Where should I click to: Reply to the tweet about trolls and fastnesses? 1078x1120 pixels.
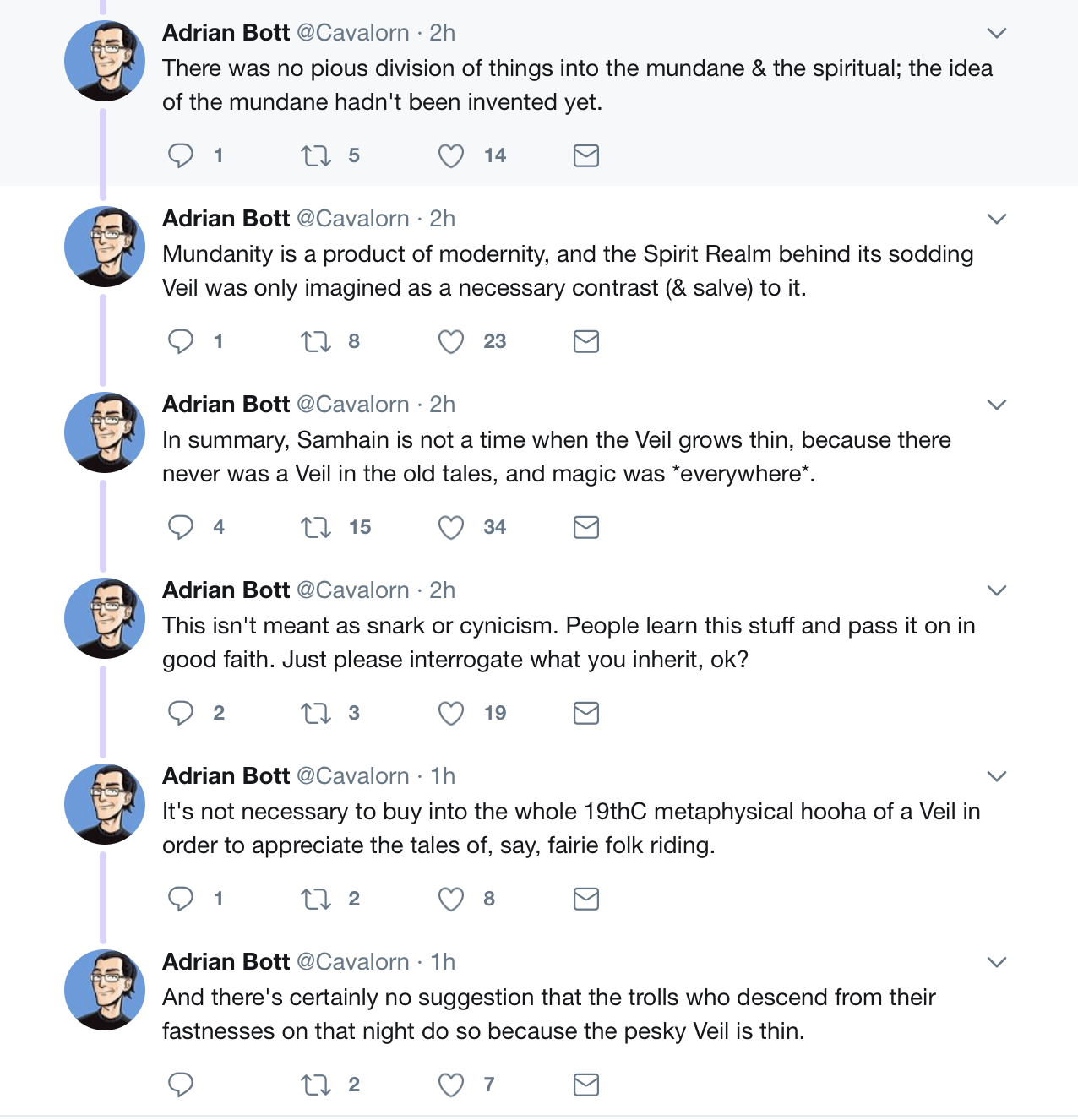pos(181,1085)
